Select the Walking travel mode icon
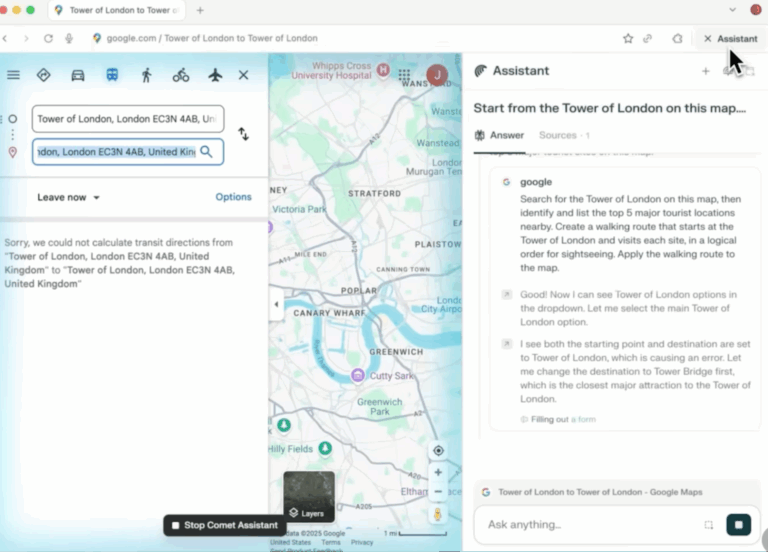 (146, 75)
